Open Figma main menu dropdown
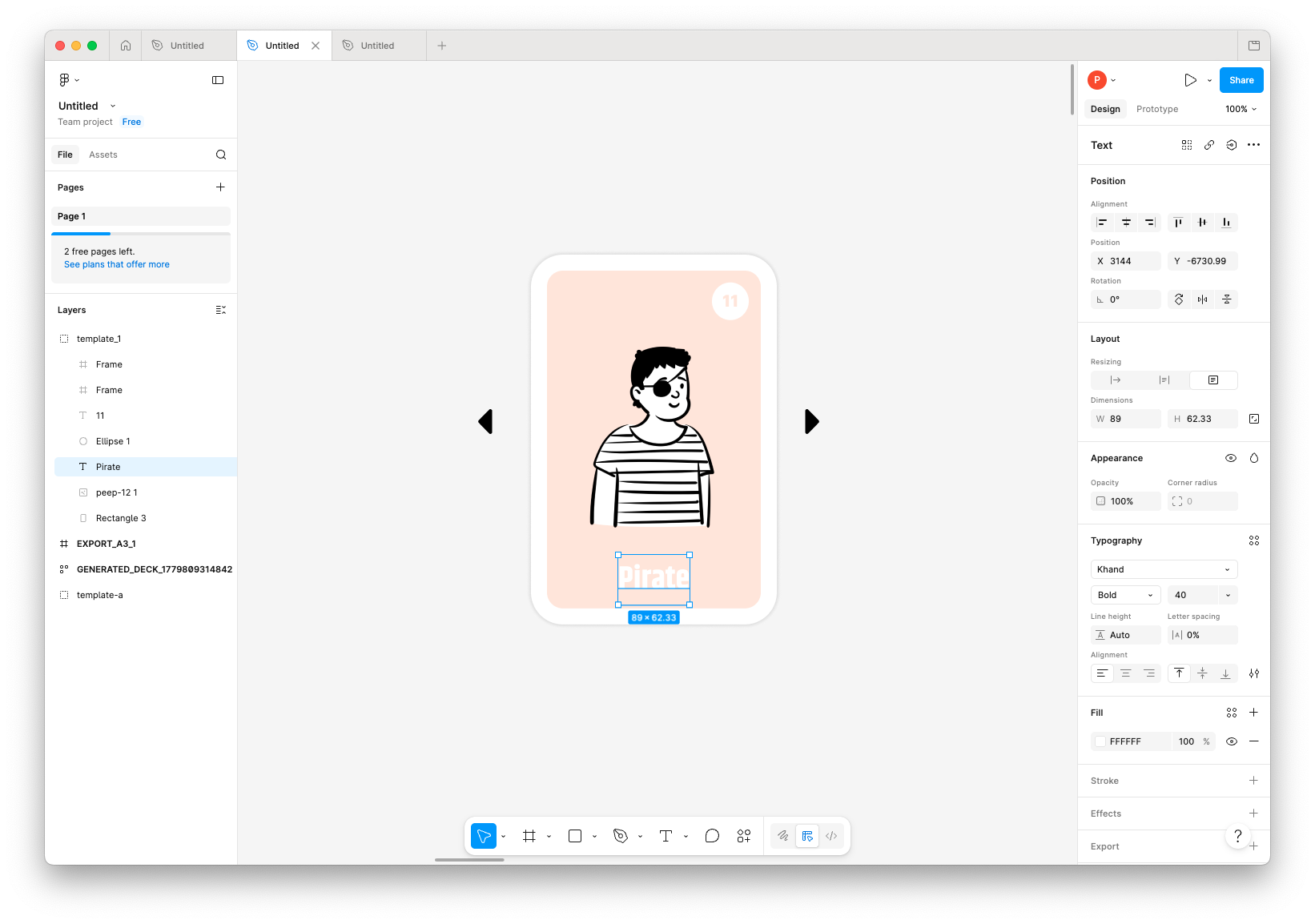 click(x=69, y=80)
